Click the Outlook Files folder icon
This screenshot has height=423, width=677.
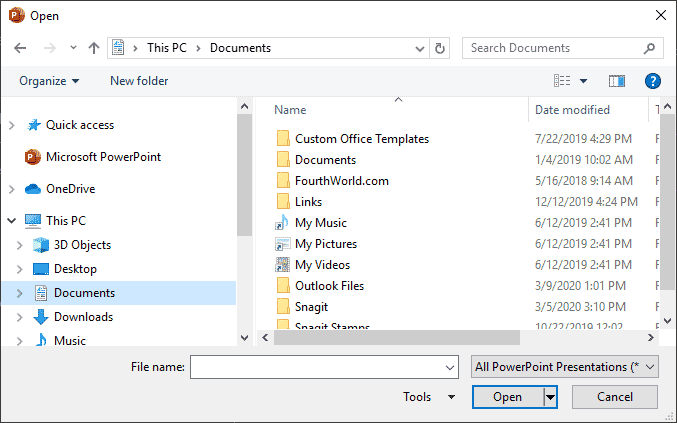[x=283, y=285]
